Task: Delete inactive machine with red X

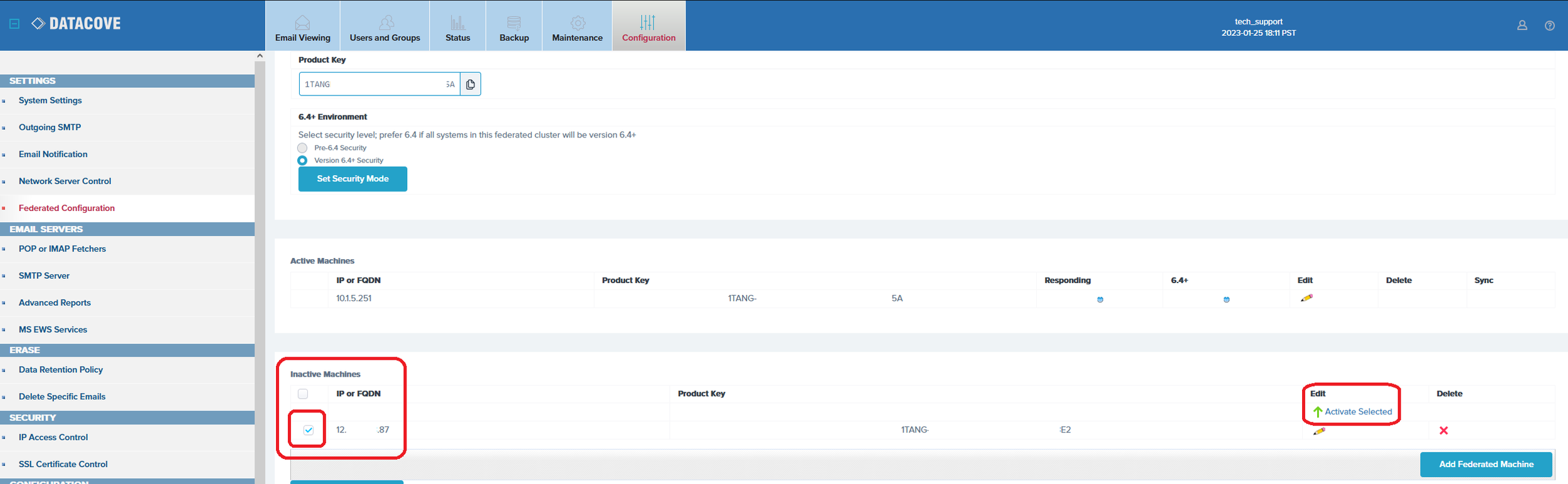Action: (x=1443, y=431)
